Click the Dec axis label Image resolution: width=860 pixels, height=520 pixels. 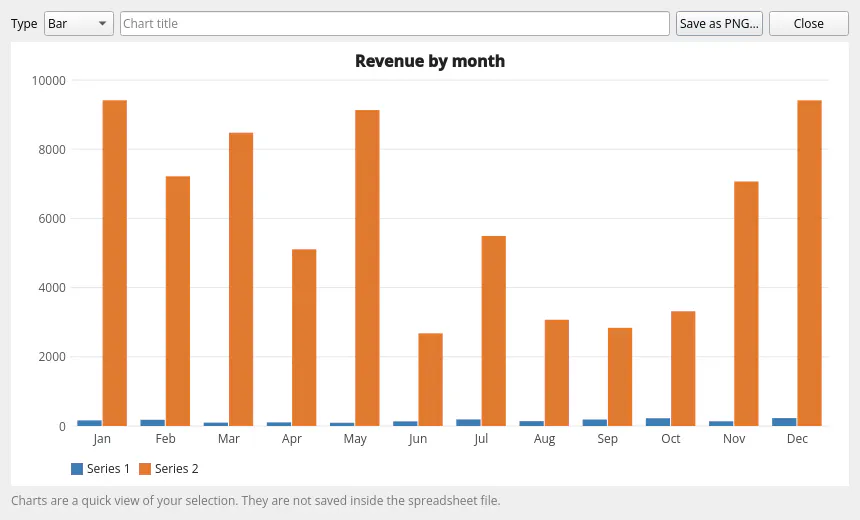point(797,439)
